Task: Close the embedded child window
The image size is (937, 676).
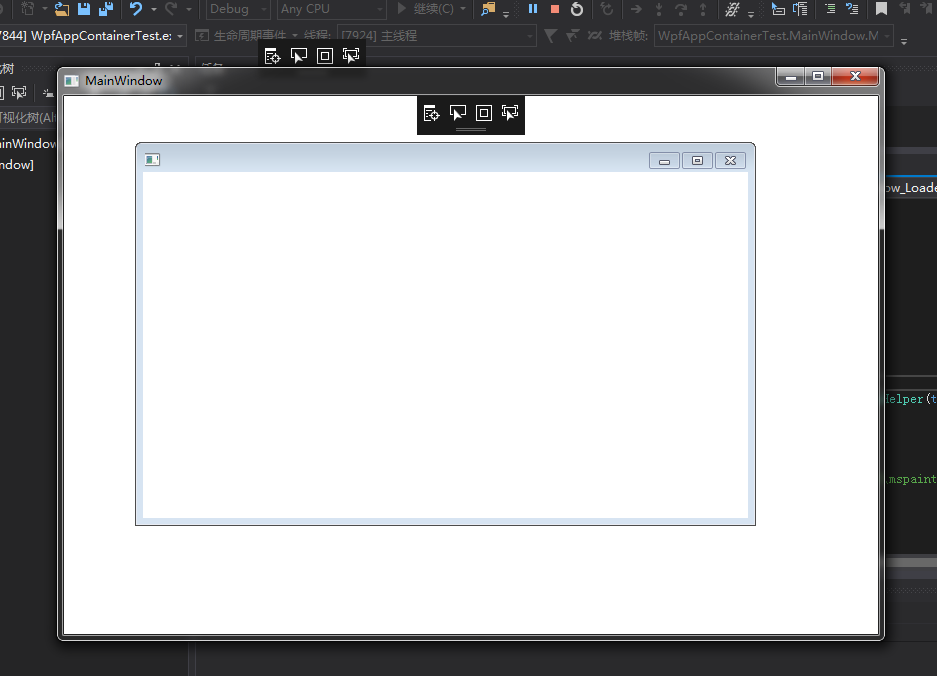Action: point(730,161)
